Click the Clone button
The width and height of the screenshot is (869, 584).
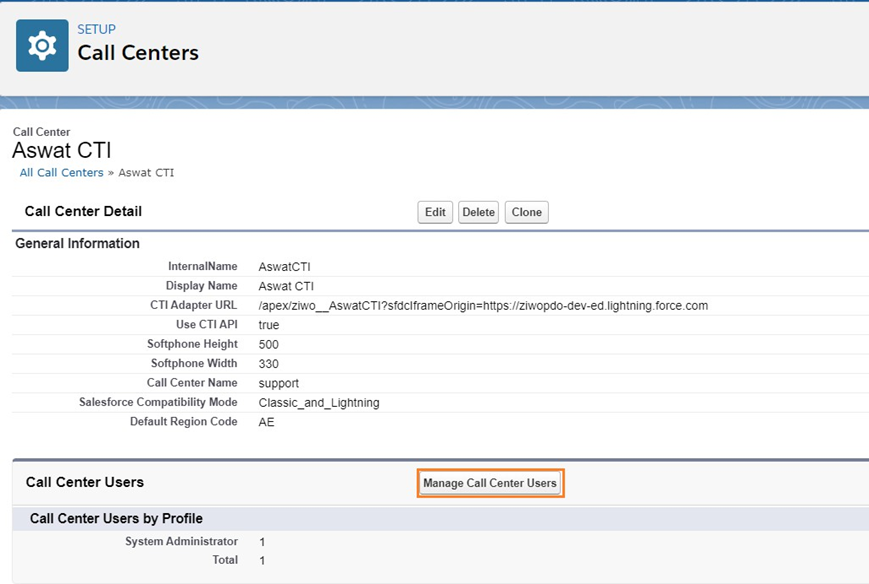[x=526, y=212]
